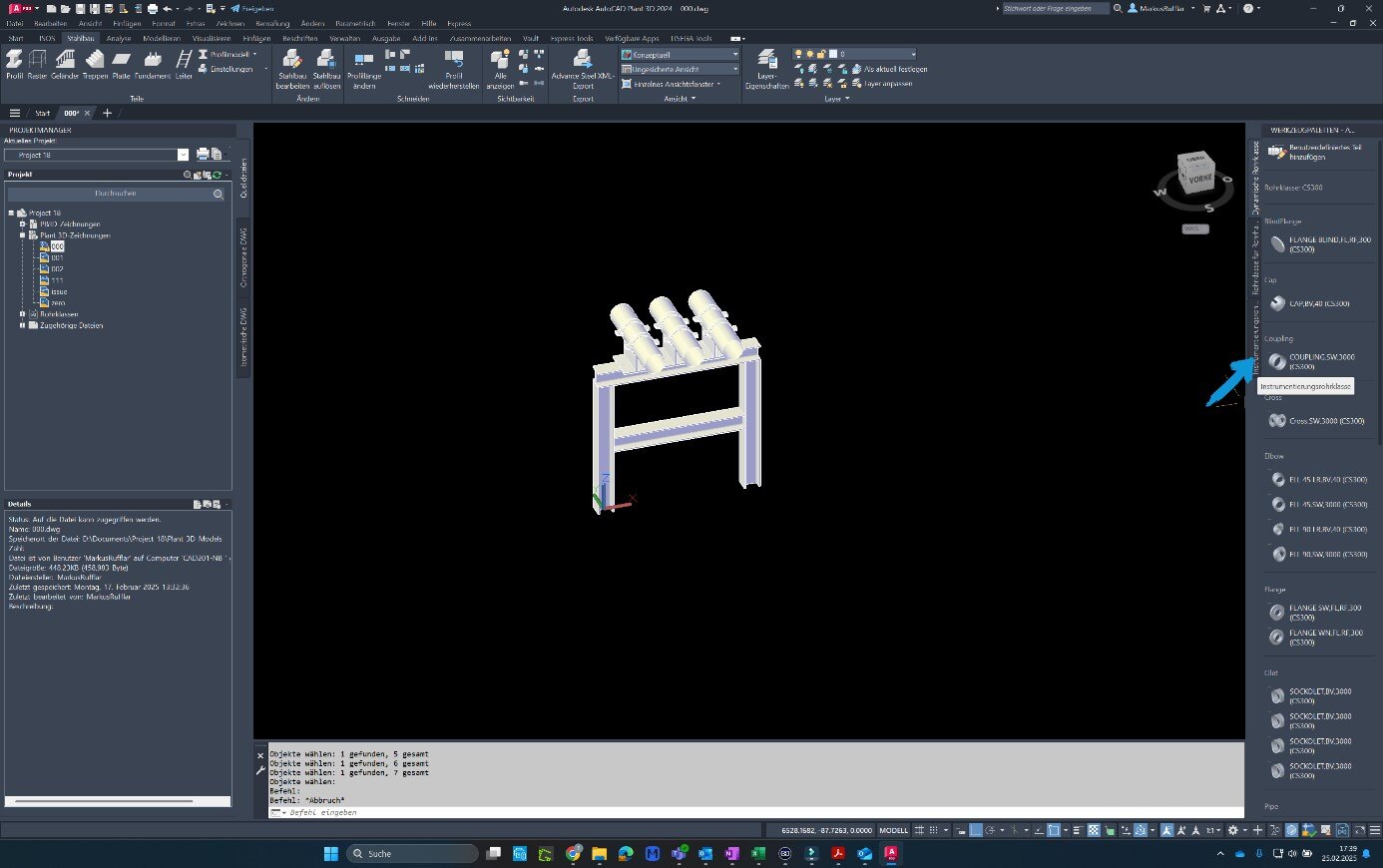The width and height of the screenshot is (1383, 868).
Task: Select the Geländer railing tool
Action: [65, 64]
